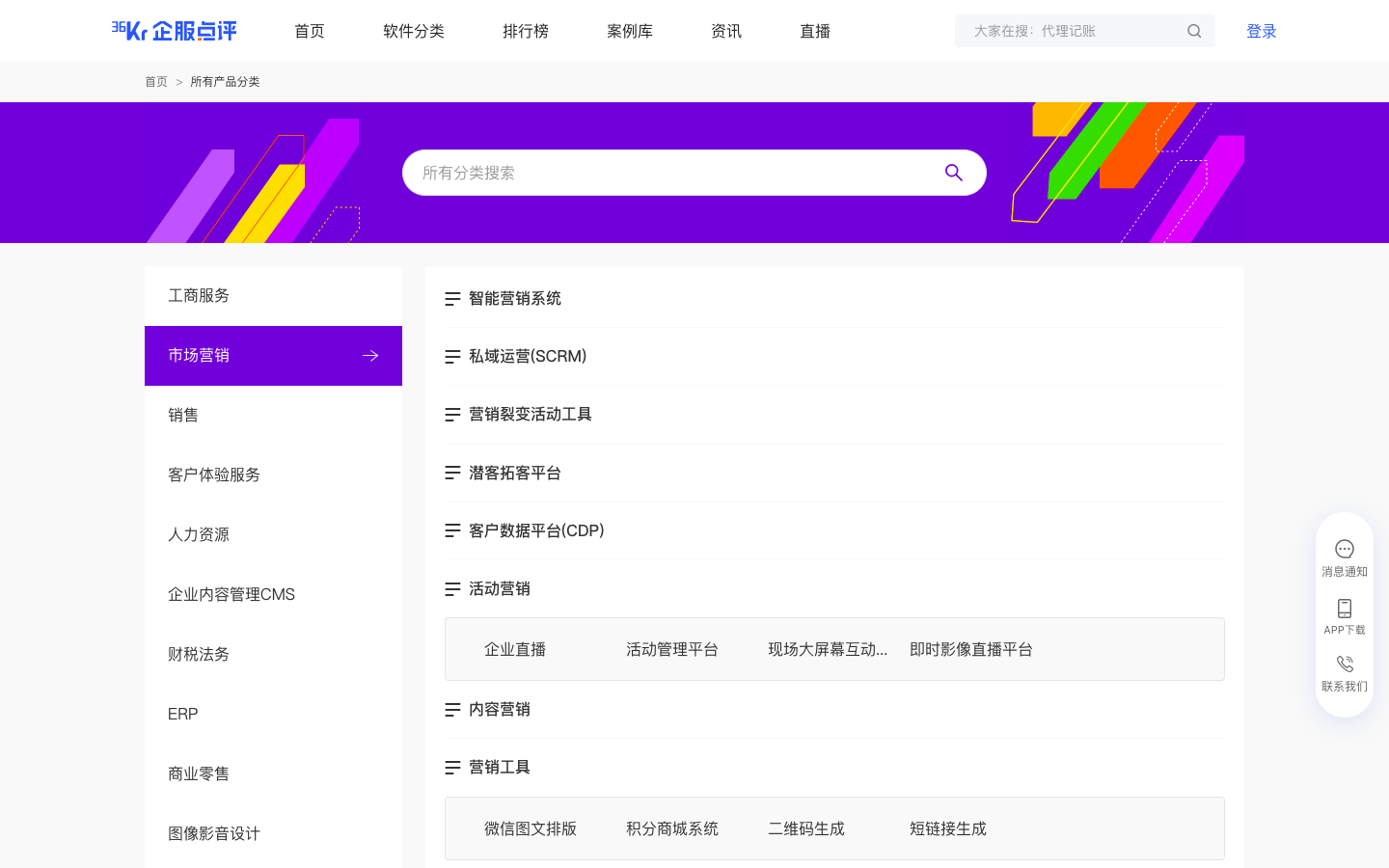Open the 企业直播 subcategory link

(515, 649)
